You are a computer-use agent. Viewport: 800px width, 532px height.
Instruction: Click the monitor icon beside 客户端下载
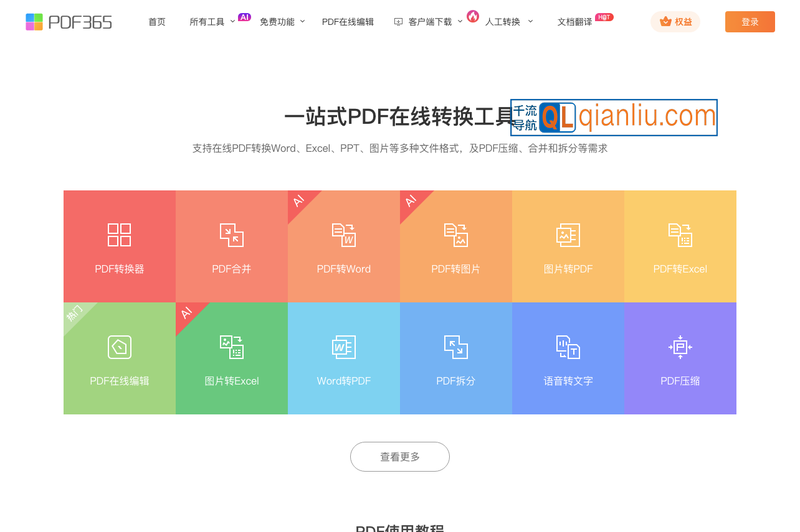398,22
